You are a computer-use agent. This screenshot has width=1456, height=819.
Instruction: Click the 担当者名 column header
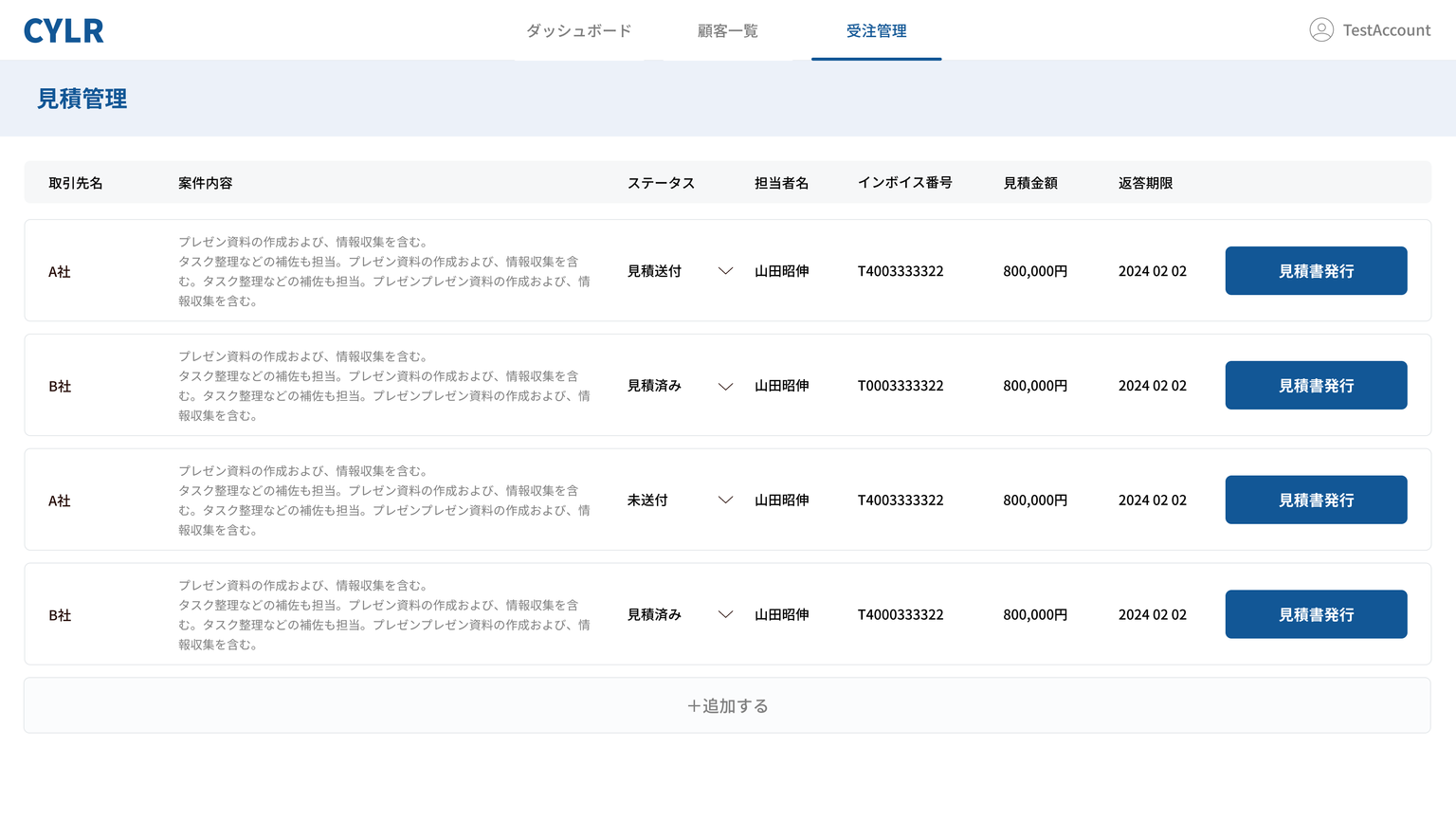781,183
